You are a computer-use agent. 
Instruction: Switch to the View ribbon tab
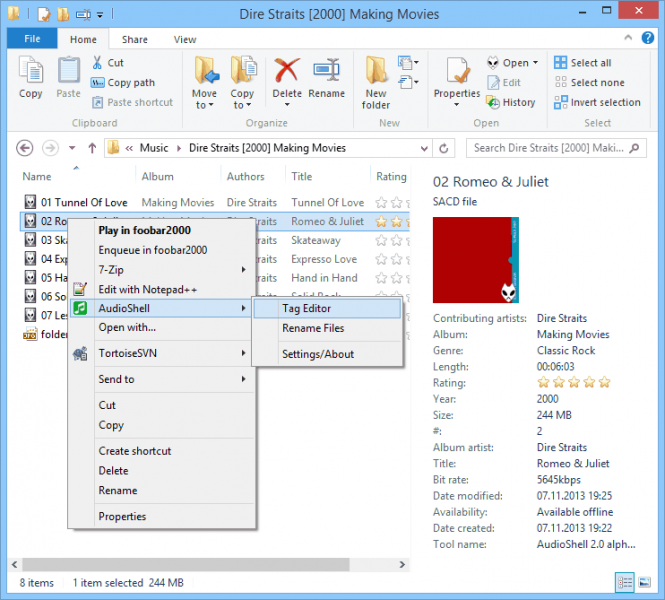point(185,39)
